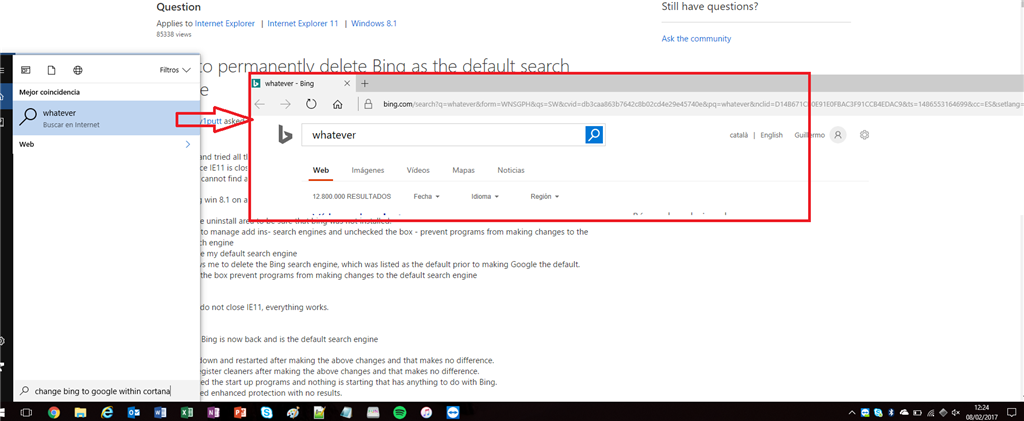
Task: Select the Mapas tab on Bing
Action: click(463, 170)
